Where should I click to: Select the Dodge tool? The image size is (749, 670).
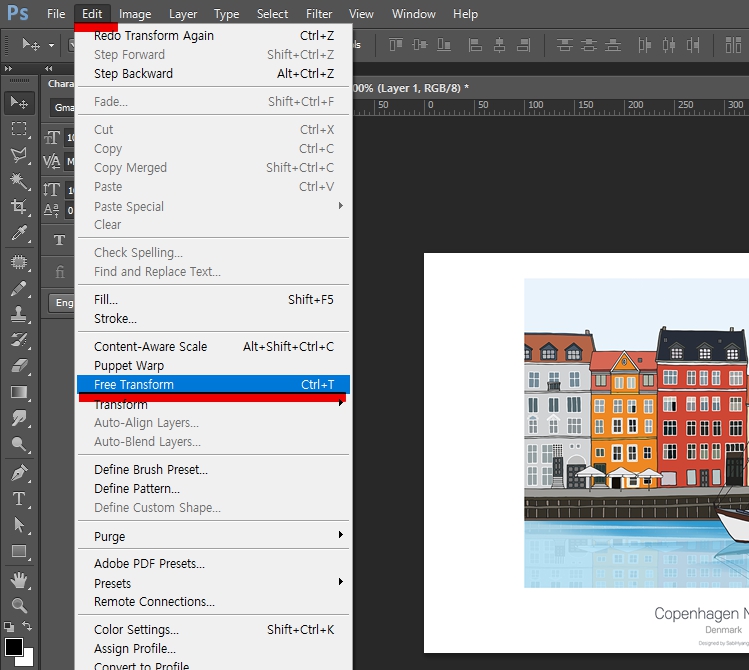(x=19, y=444)
